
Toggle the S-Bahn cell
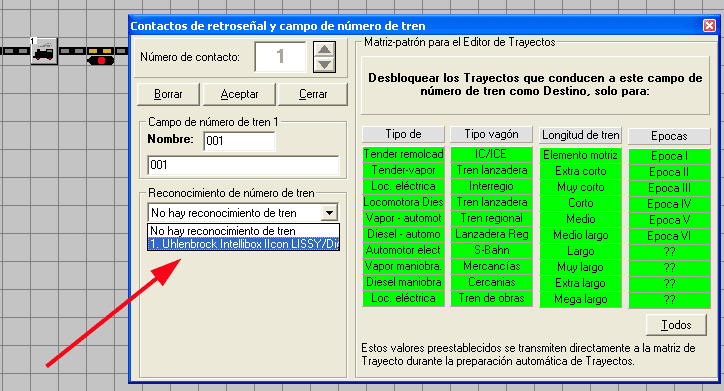(x=491, y=250)
